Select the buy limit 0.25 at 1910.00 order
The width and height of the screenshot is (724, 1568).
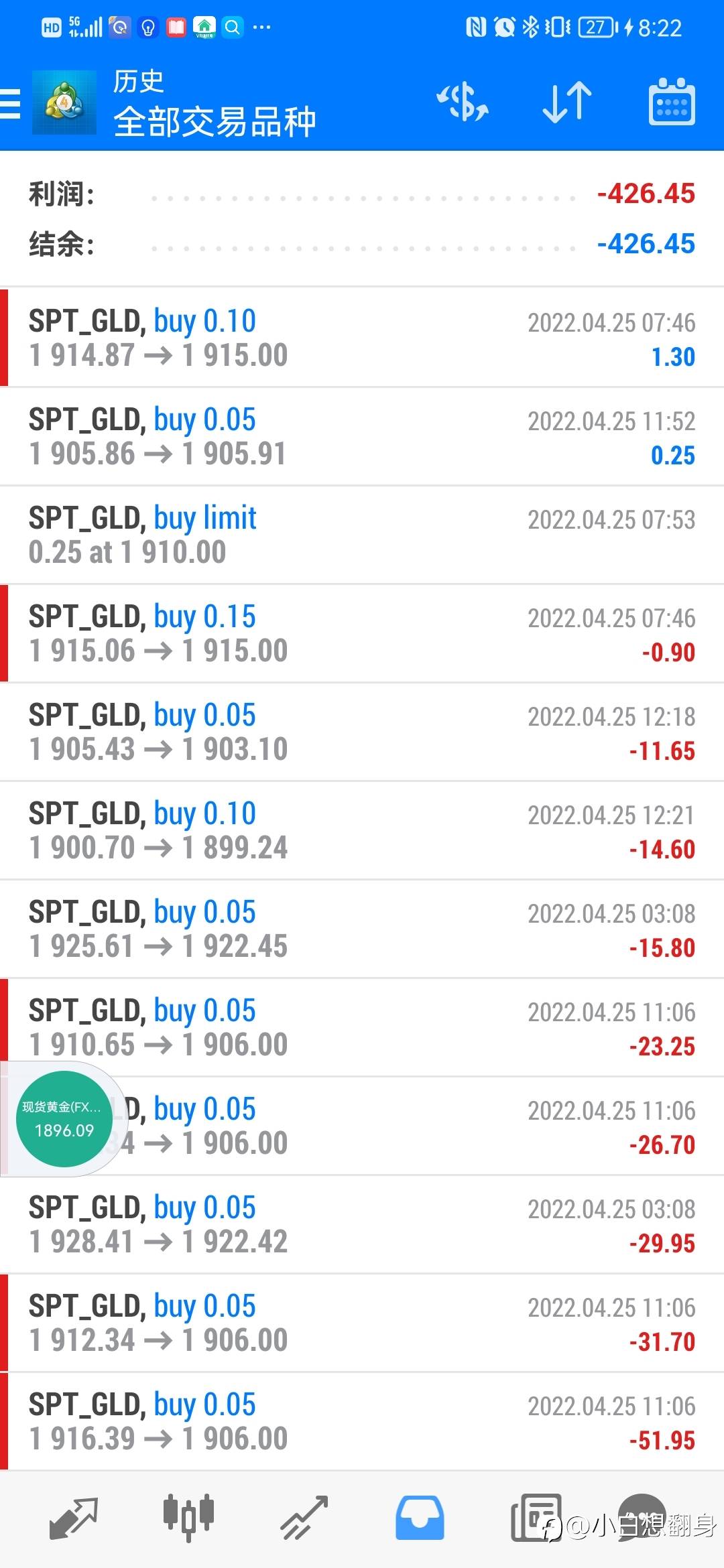tap(362, 535)
